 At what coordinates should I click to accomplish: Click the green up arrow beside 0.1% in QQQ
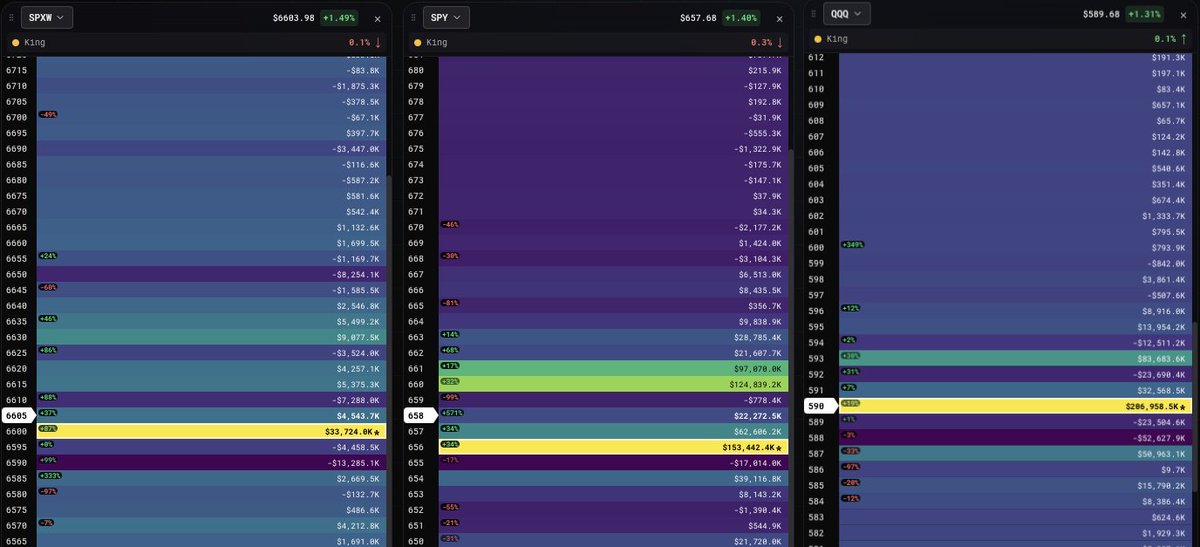[x=1185, y=38]
